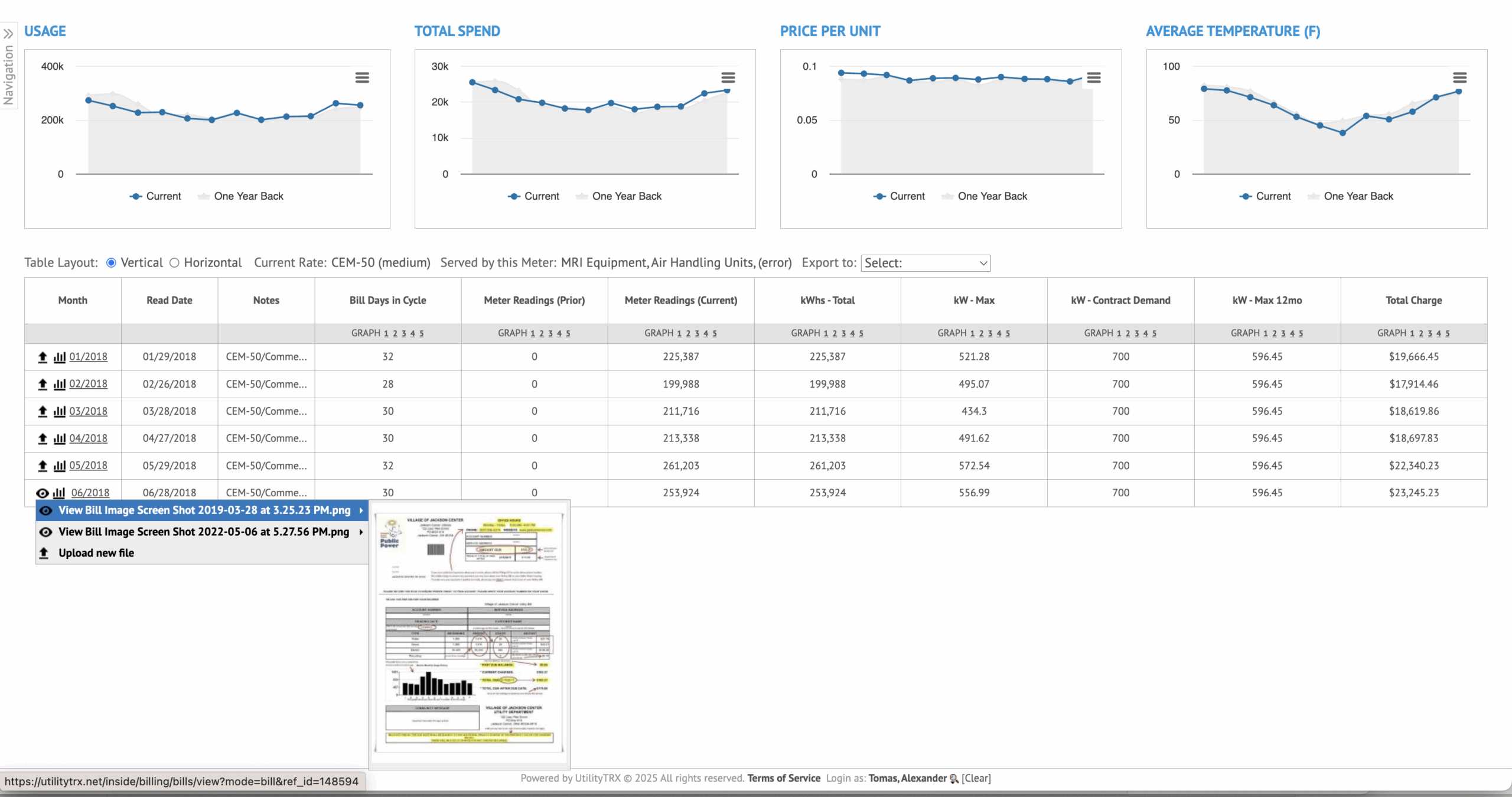This screenshot has width=1512, height=797.
Task: Expand the Navigation sidebar chevron
Action: click(8, 34)
